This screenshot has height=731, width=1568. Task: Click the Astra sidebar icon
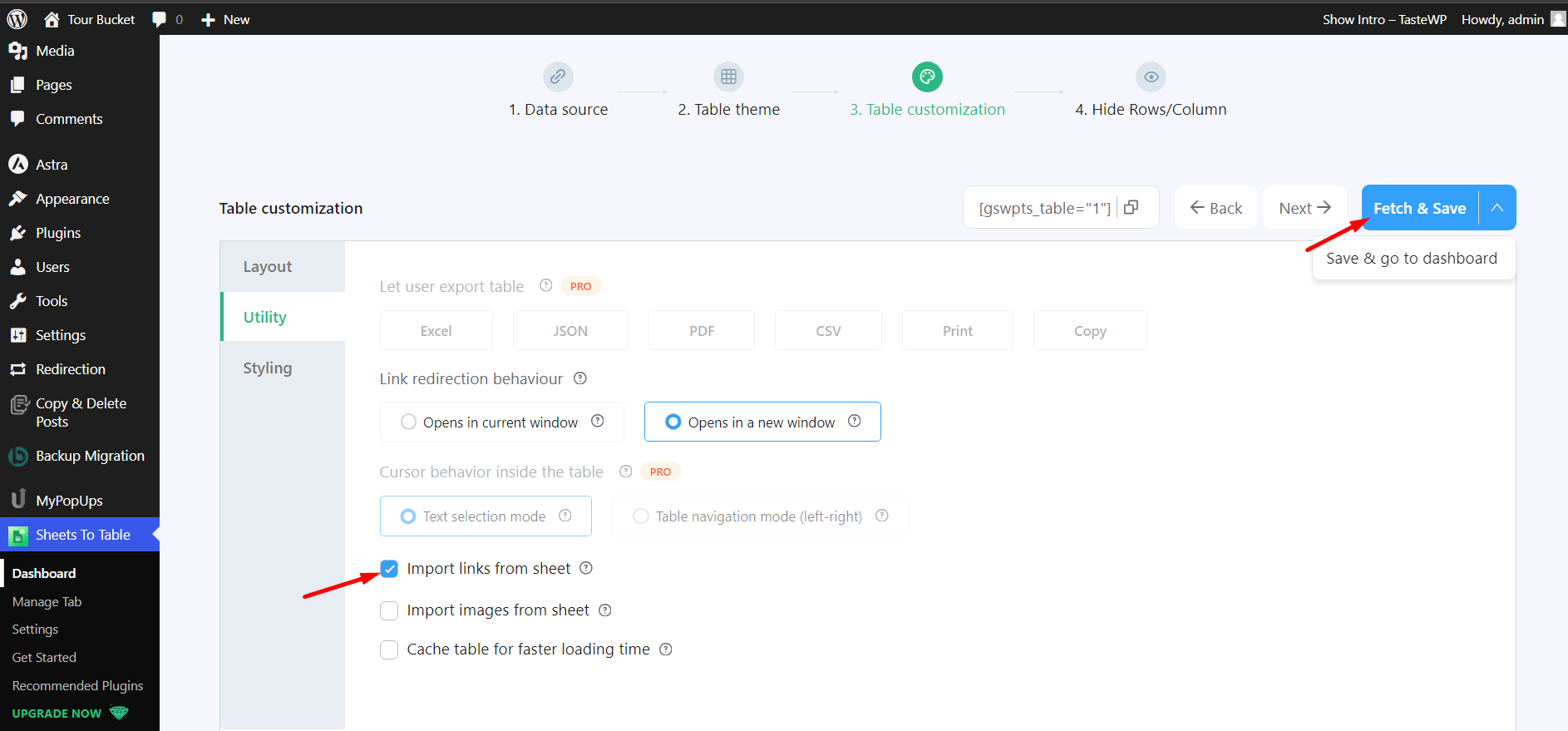[18, 165]
